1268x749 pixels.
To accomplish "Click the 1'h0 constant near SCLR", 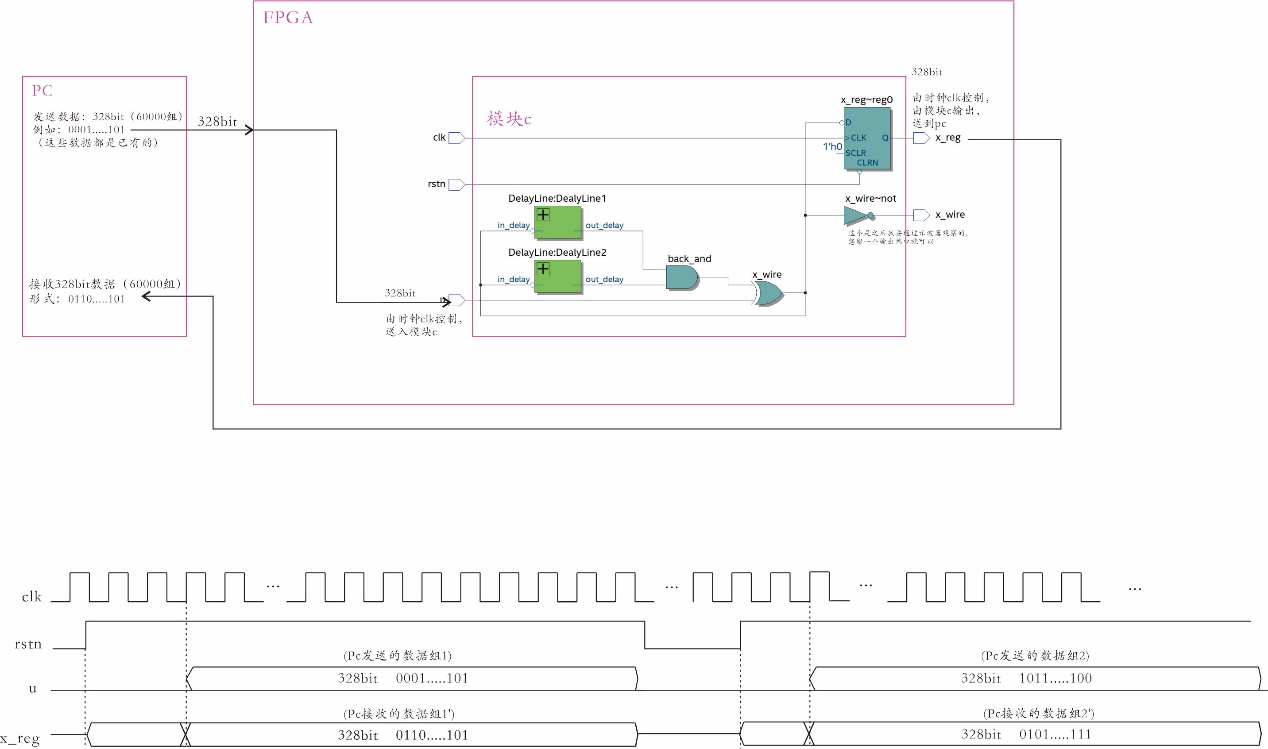I will click(831, 148).
